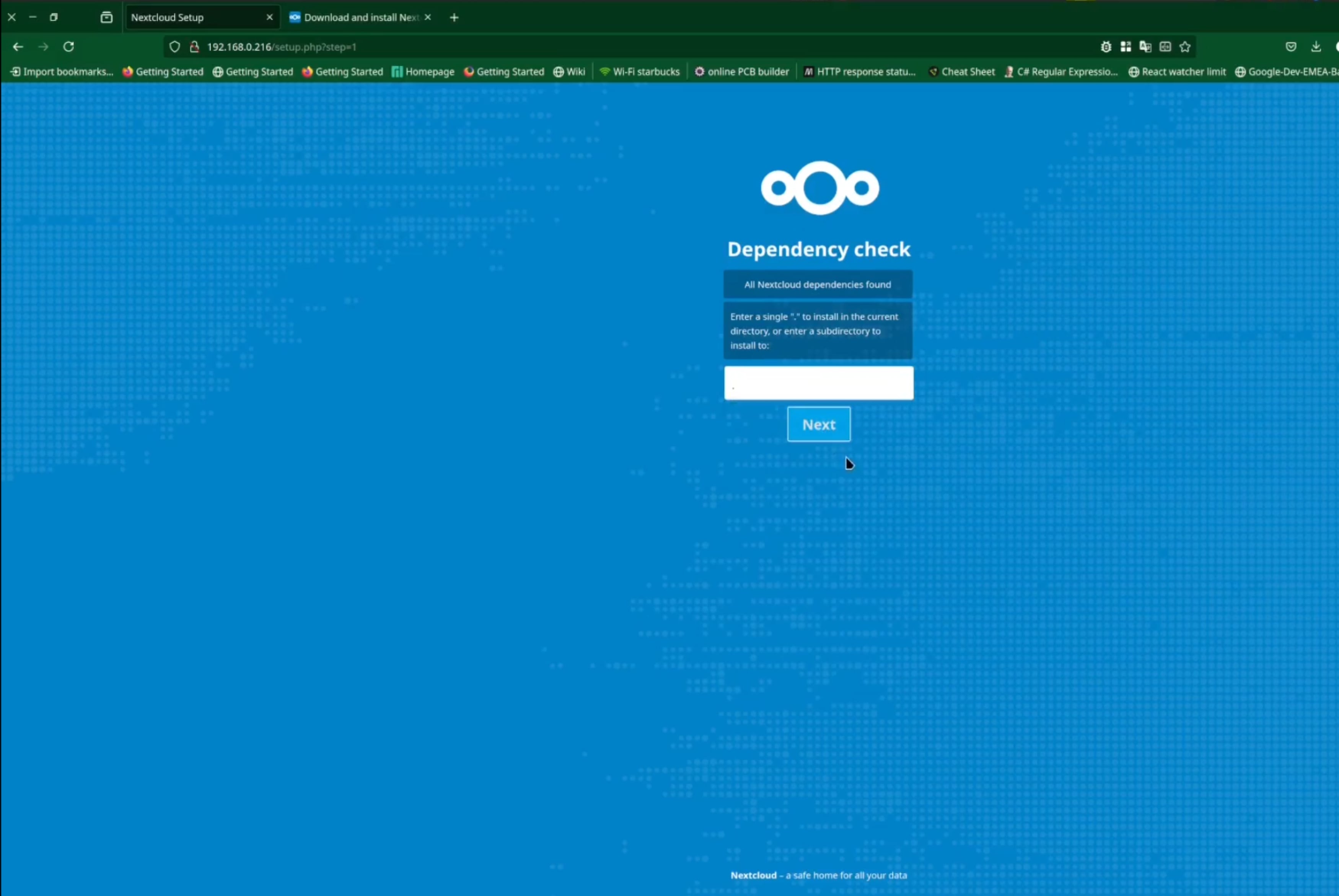Open the HTTP response status bookmark
Viewport: 1339px width, 896px height.
coord(860,72)
